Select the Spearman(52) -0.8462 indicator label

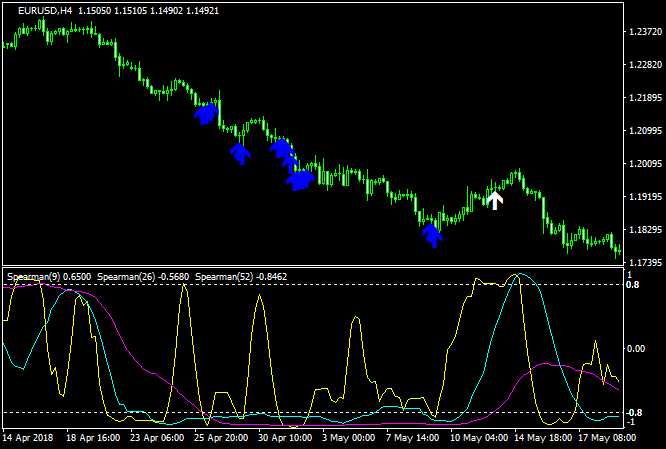[241, 277]
